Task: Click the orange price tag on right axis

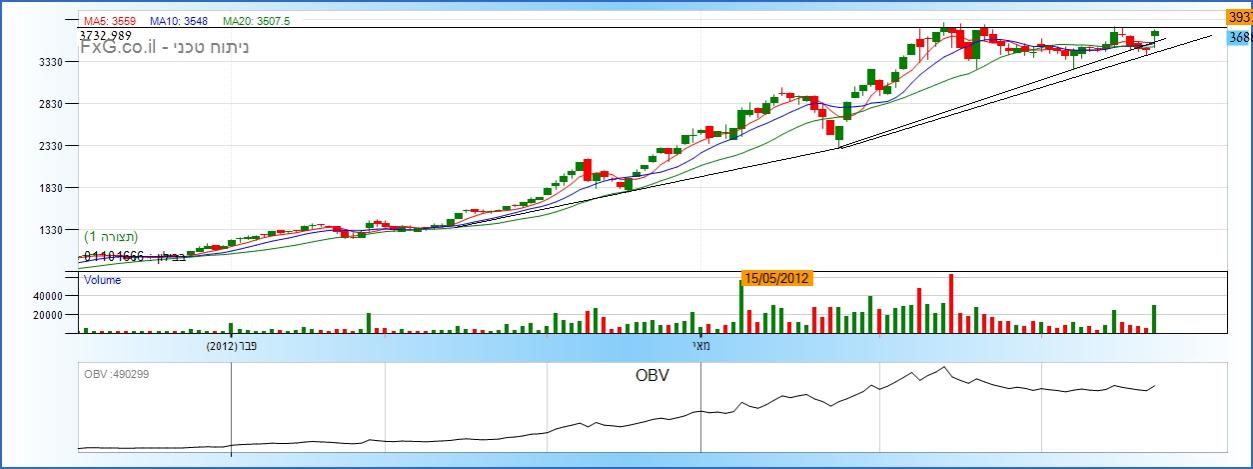Action: click(1239, 17)
